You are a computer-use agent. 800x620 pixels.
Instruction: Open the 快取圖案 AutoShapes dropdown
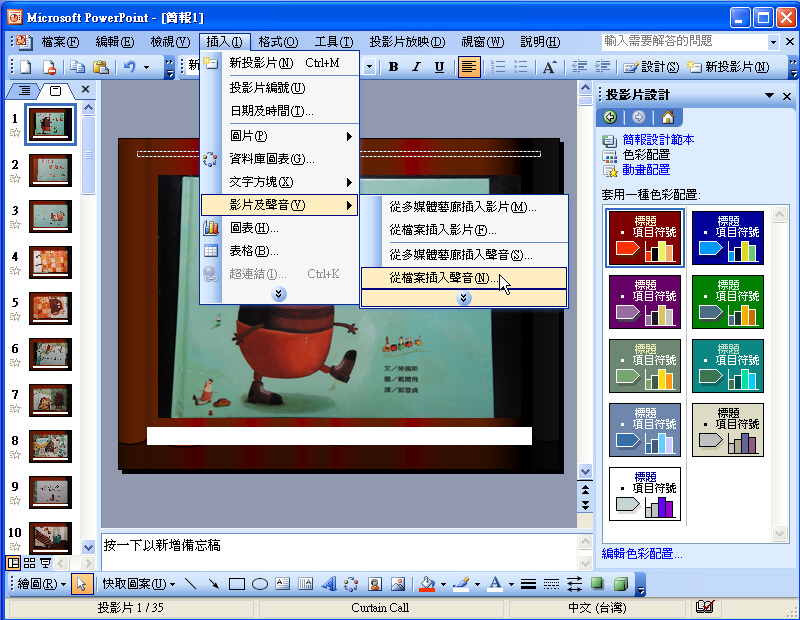point(138,583)
